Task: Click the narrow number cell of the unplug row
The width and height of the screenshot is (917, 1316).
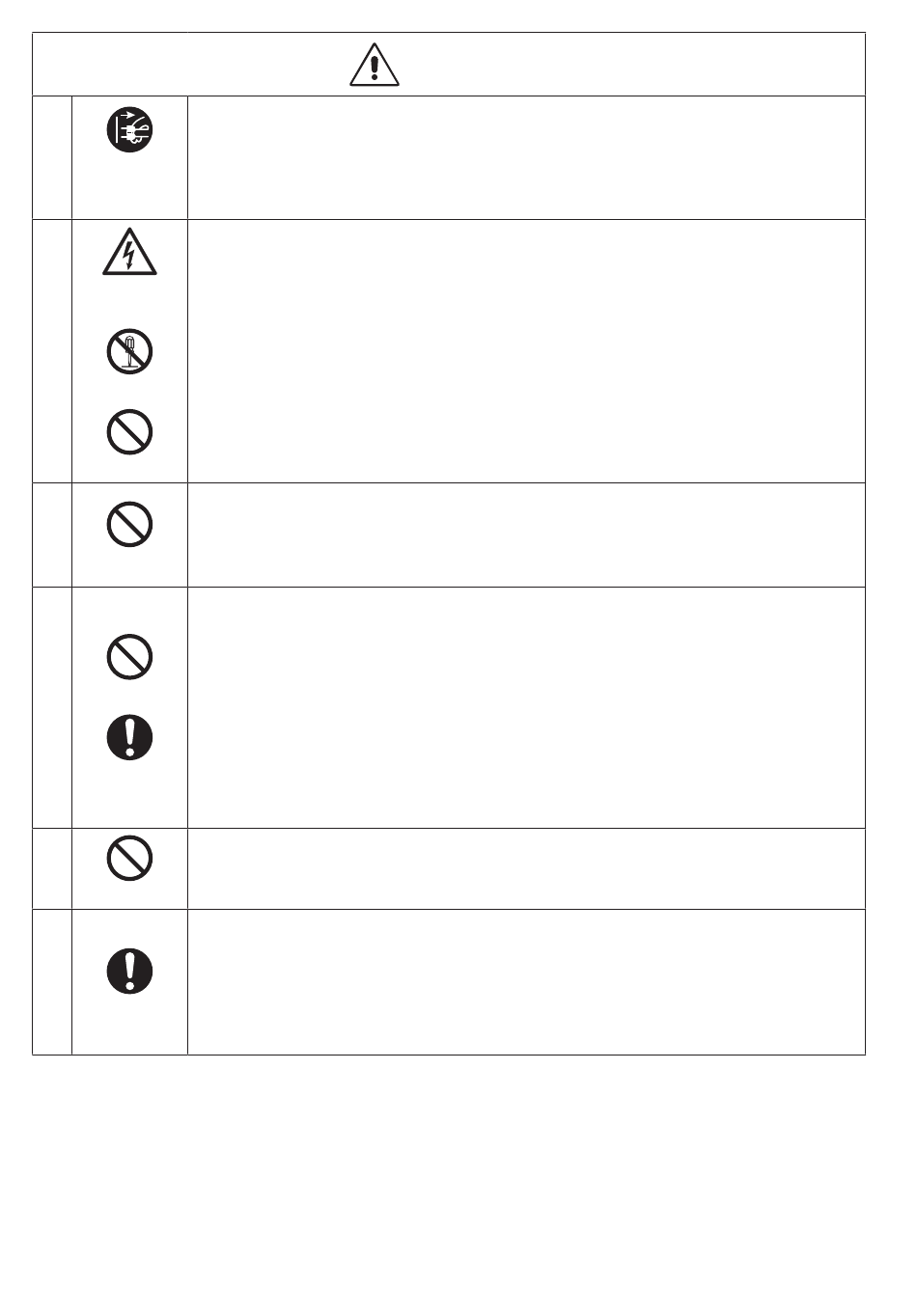Action: coord(52,157)
